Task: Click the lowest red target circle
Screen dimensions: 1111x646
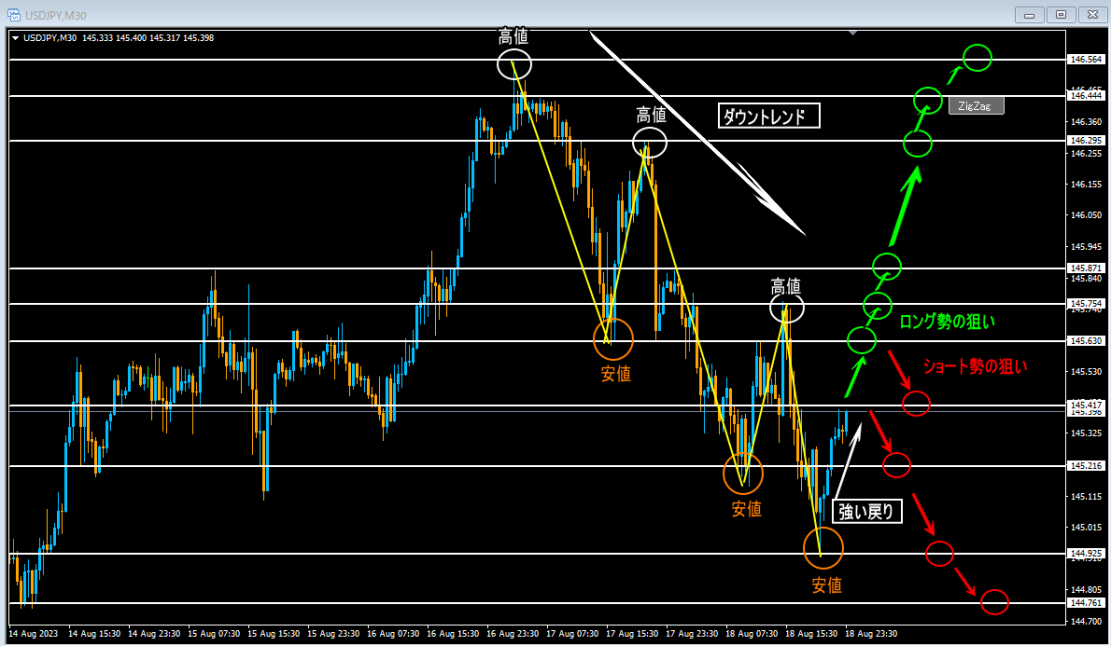Action: click(994, 602)
